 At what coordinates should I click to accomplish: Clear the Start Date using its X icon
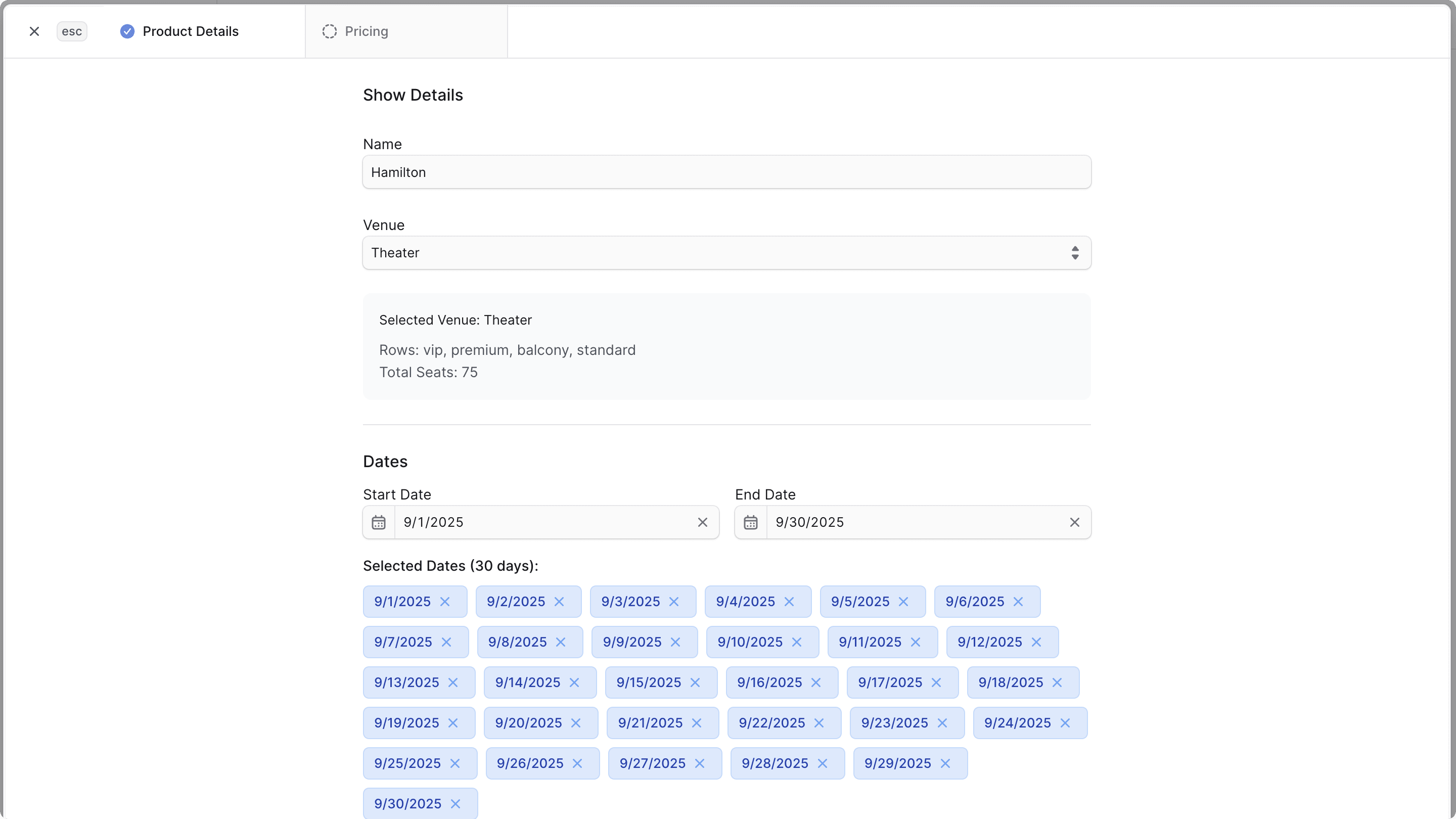[x=703, y=522]
